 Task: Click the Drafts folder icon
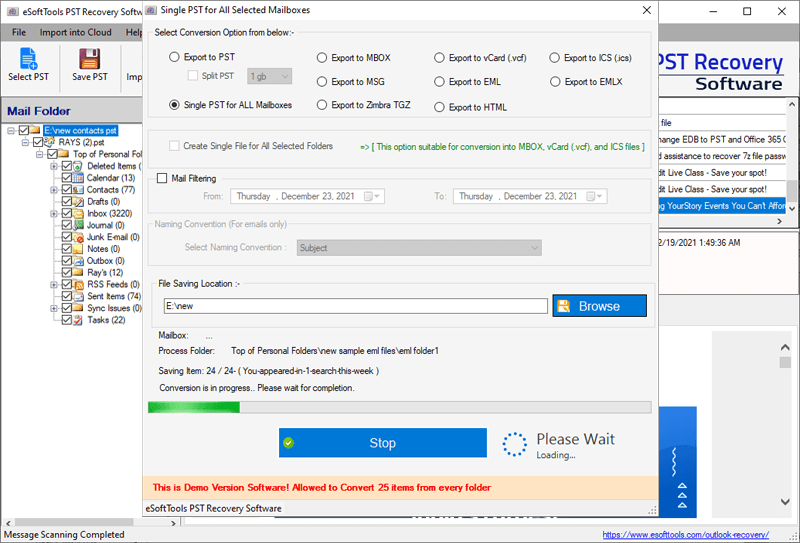(x=78, y=202)
